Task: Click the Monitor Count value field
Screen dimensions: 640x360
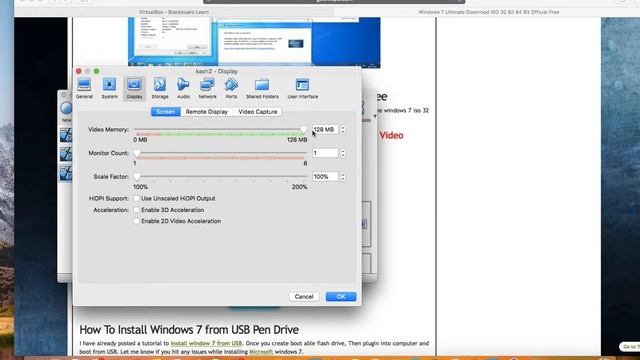Action: pos(325,153)
